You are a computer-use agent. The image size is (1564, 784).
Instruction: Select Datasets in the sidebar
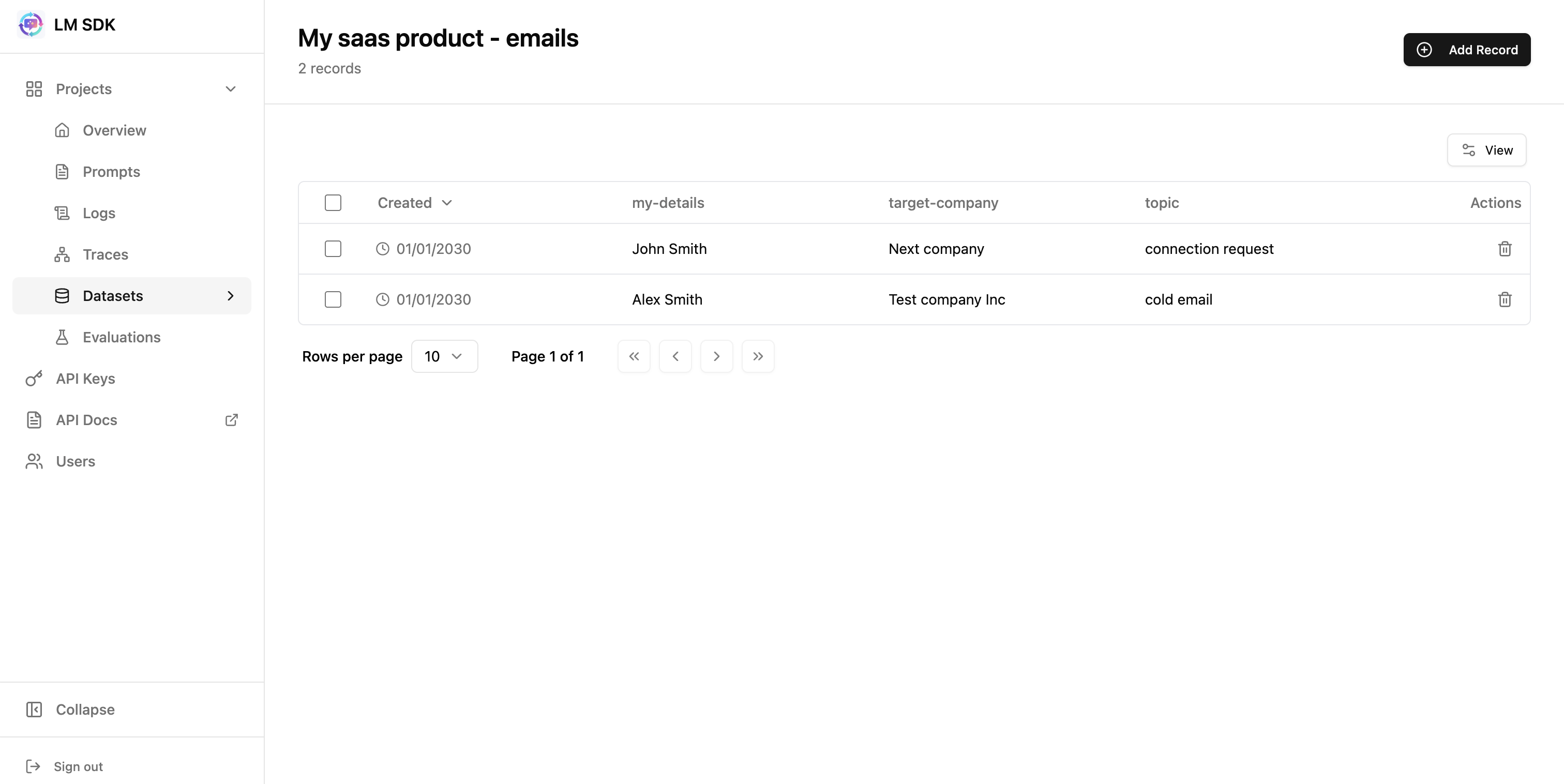point(112,296)
